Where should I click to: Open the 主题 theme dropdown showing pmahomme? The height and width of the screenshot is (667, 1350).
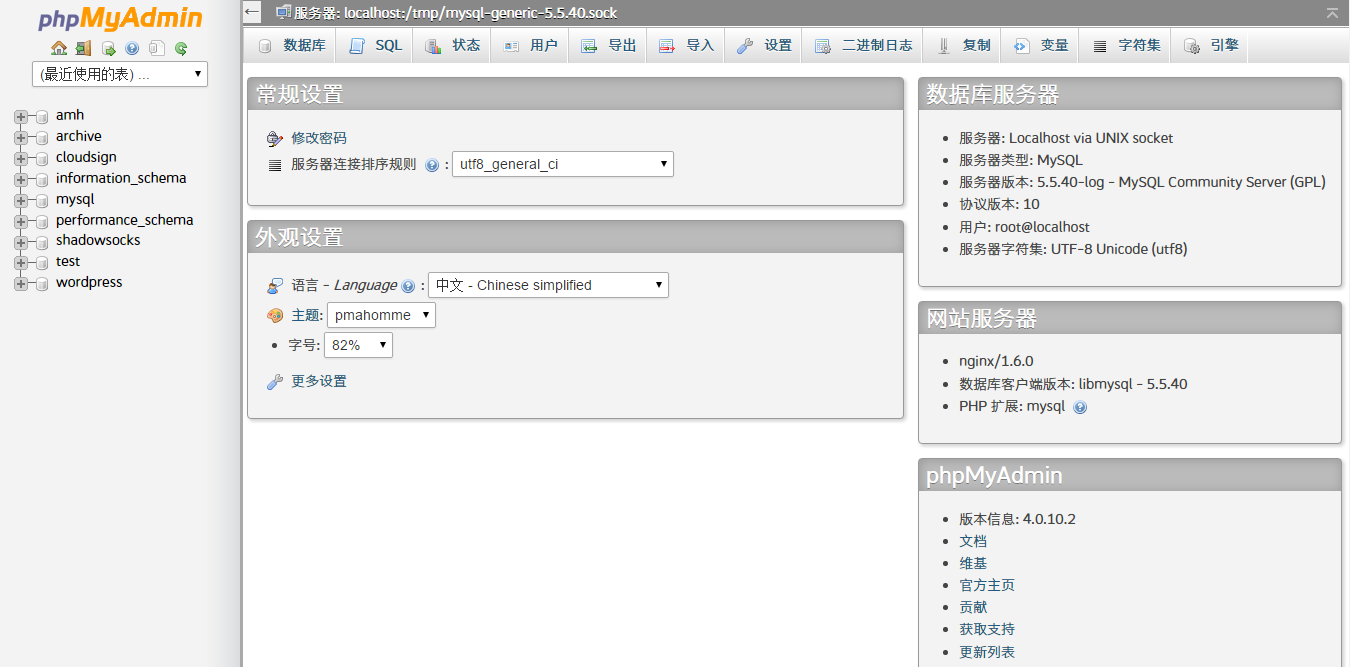click(381, 315)
